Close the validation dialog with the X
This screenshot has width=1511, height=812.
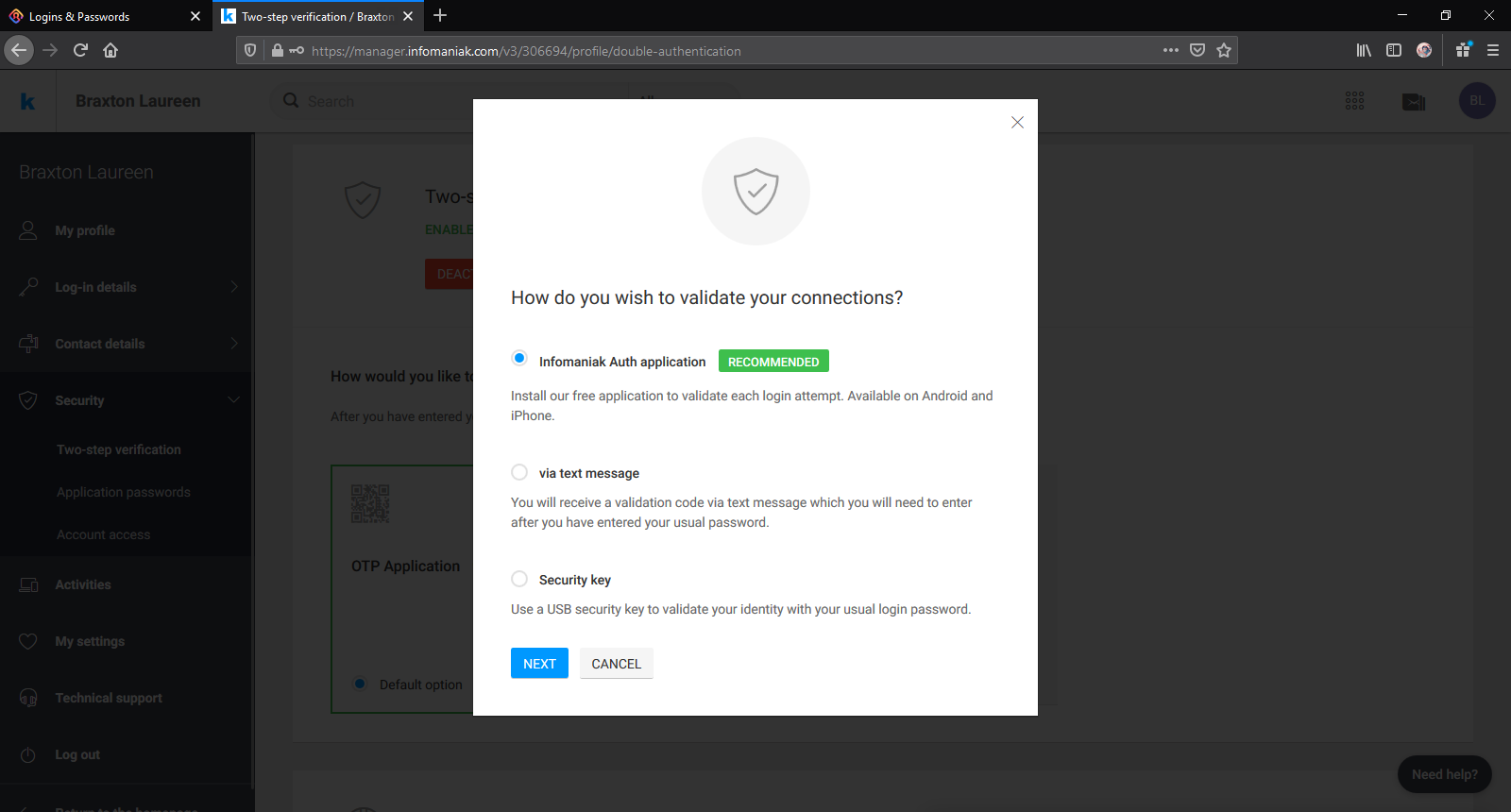[x=1017, y=123]
